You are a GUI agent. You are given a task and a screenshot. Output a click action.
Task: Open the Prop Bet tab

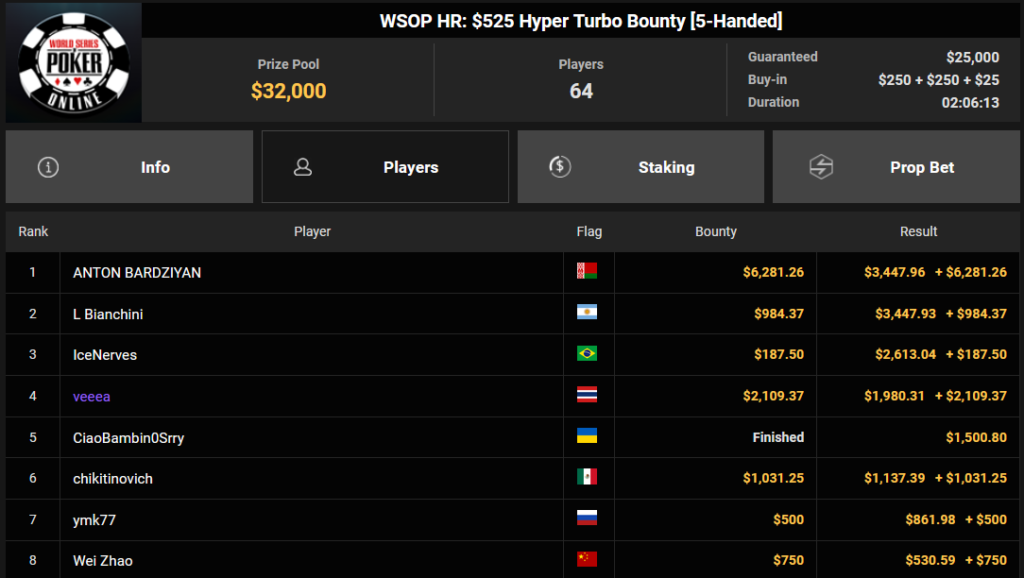coord(896,167)
